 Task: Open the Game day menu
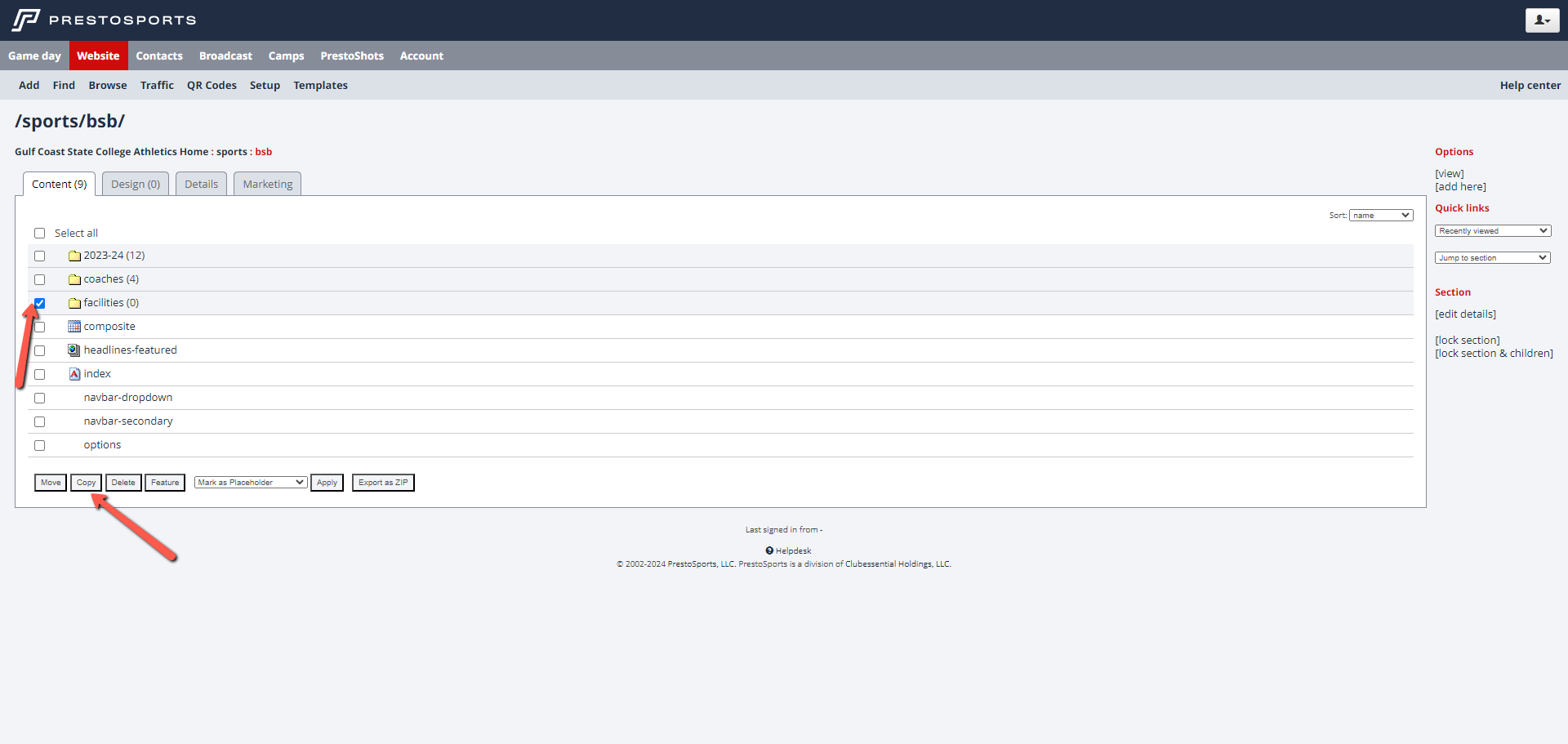pos(34,56)
